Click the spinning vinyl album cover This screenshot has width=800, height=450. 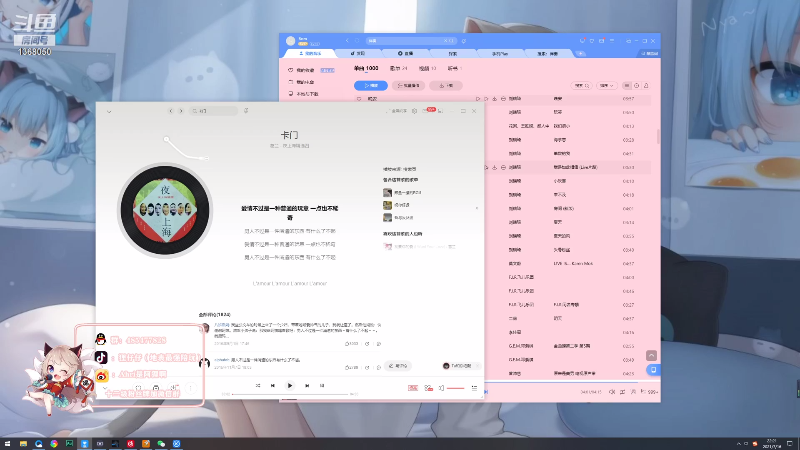tap(165, 210)
